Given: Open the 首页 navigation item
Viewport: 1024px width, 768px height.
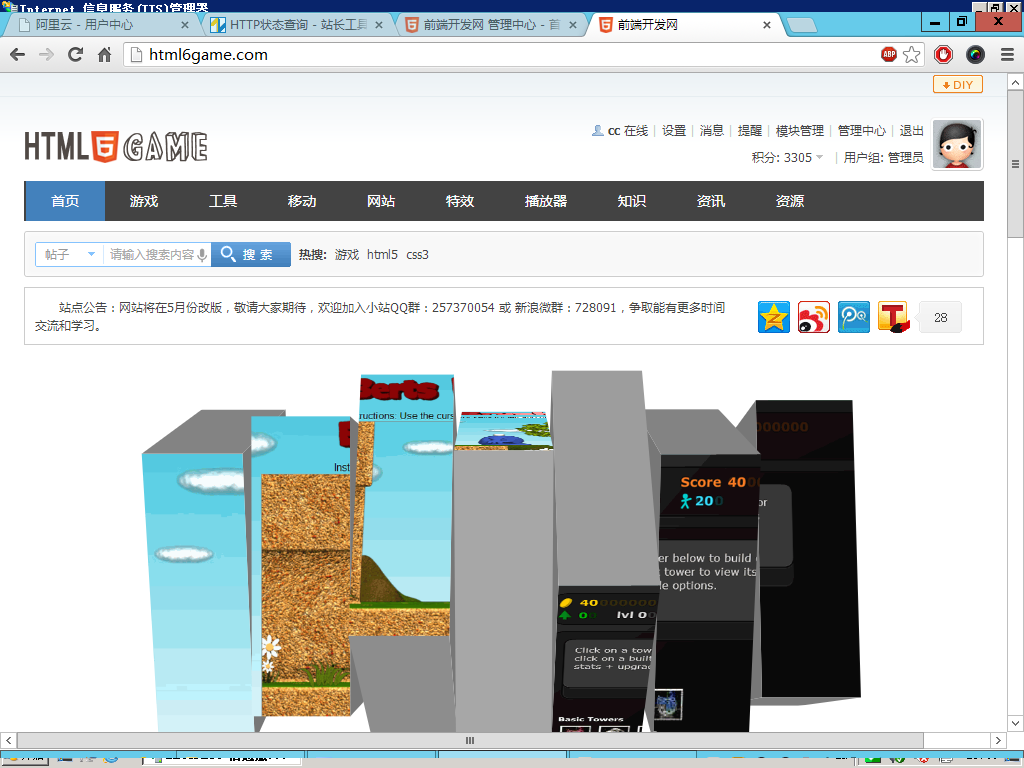Looking at the screenshot, I should (x=65, y=201).
